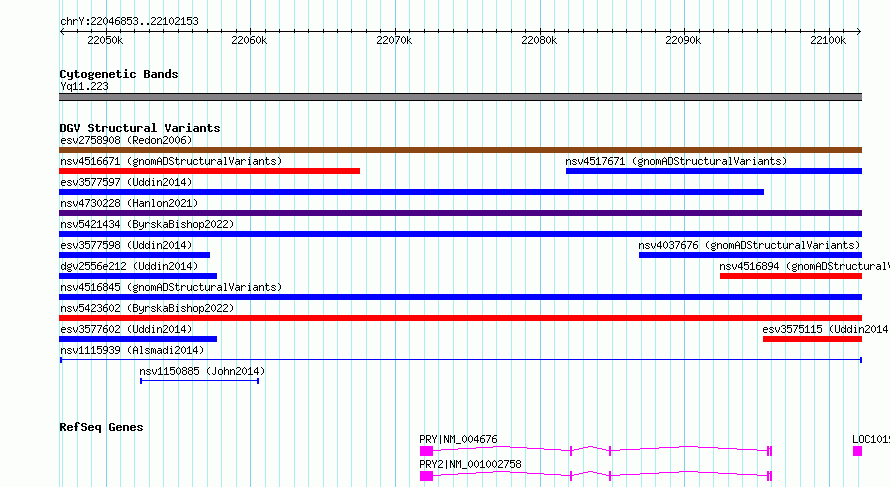Click the esv3577602 (Uddin2014) blue bar
This screenshot has height=487, width=890.
click(x=138, y=339)
